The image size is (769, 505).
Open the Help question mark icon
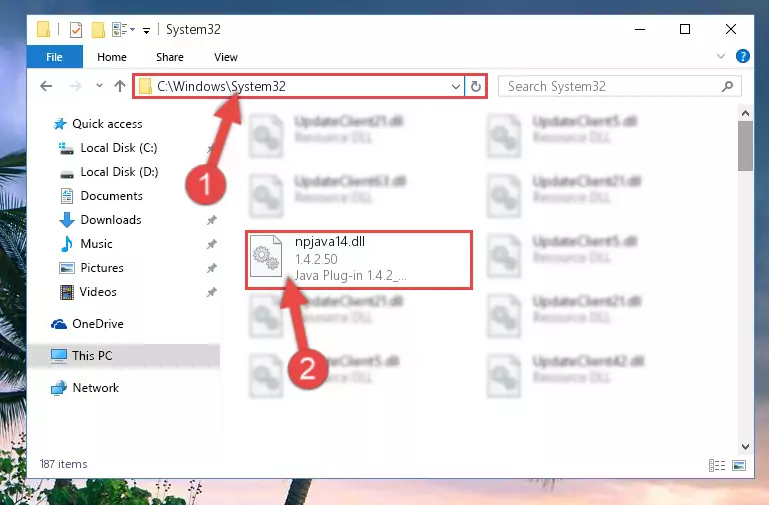pos(743,56)
